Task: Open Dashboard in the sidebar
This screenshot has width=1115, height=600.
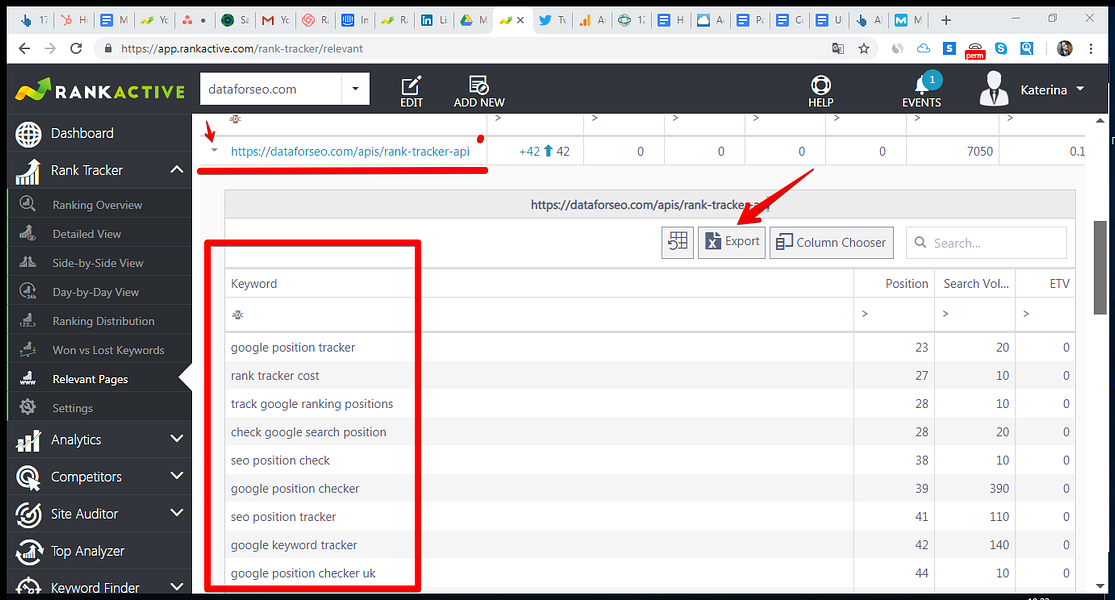Action: (100, 133)
